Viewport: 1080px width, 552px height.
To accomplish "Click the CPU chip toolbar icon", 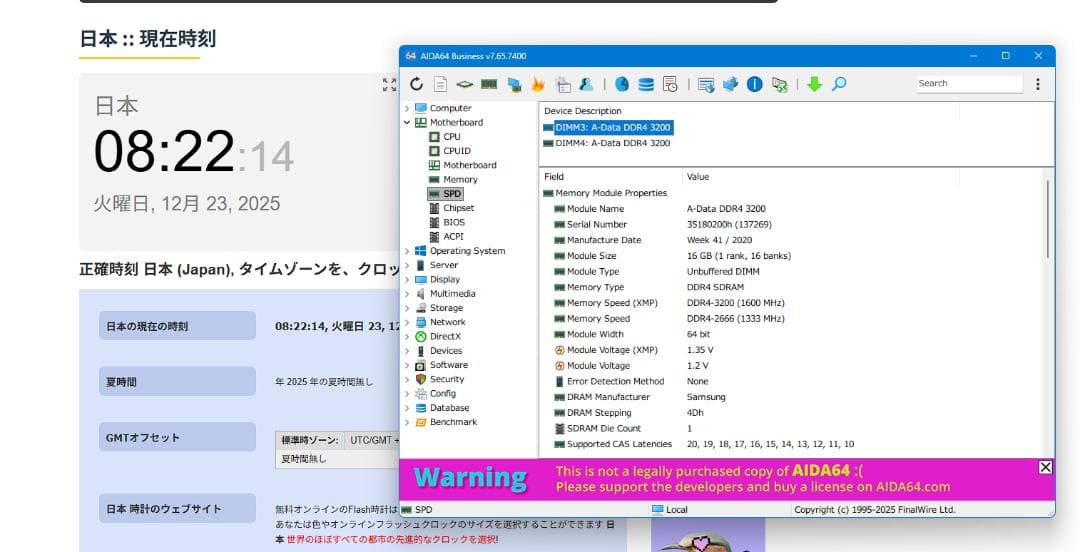I will pyautogui.click(x=464, y=84).
